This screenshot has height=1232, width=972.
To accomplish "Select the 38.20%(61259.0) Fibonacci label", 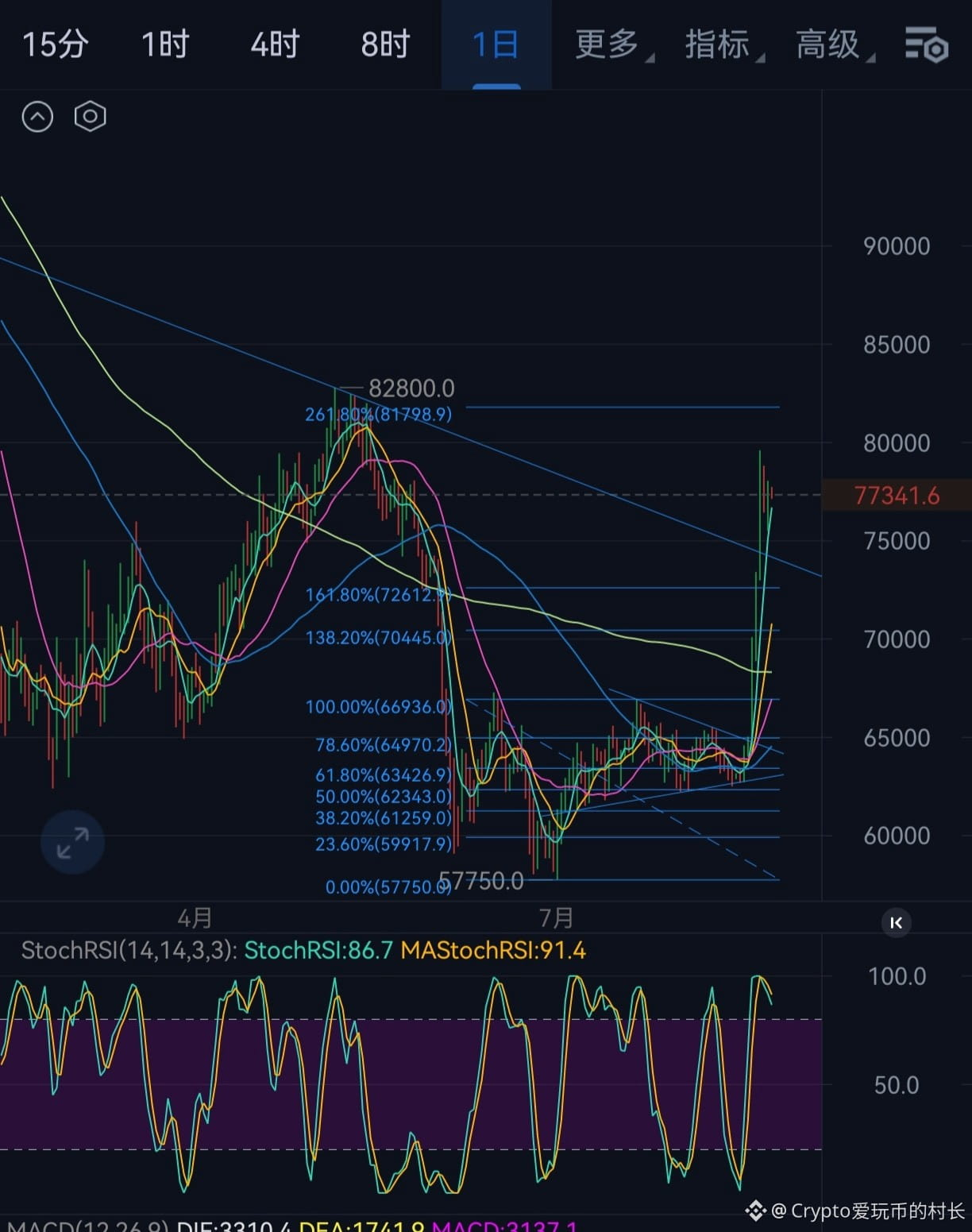I will coord(384,818).
